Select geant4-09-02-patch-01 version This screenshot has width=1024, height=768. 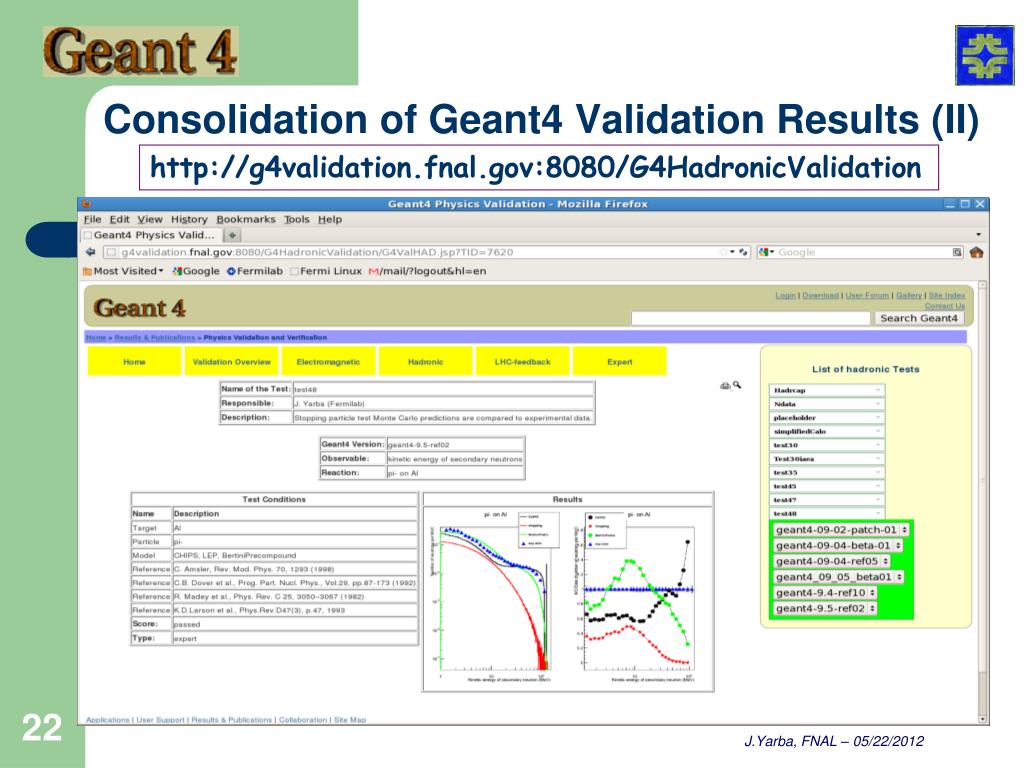[x=842, y=530]
